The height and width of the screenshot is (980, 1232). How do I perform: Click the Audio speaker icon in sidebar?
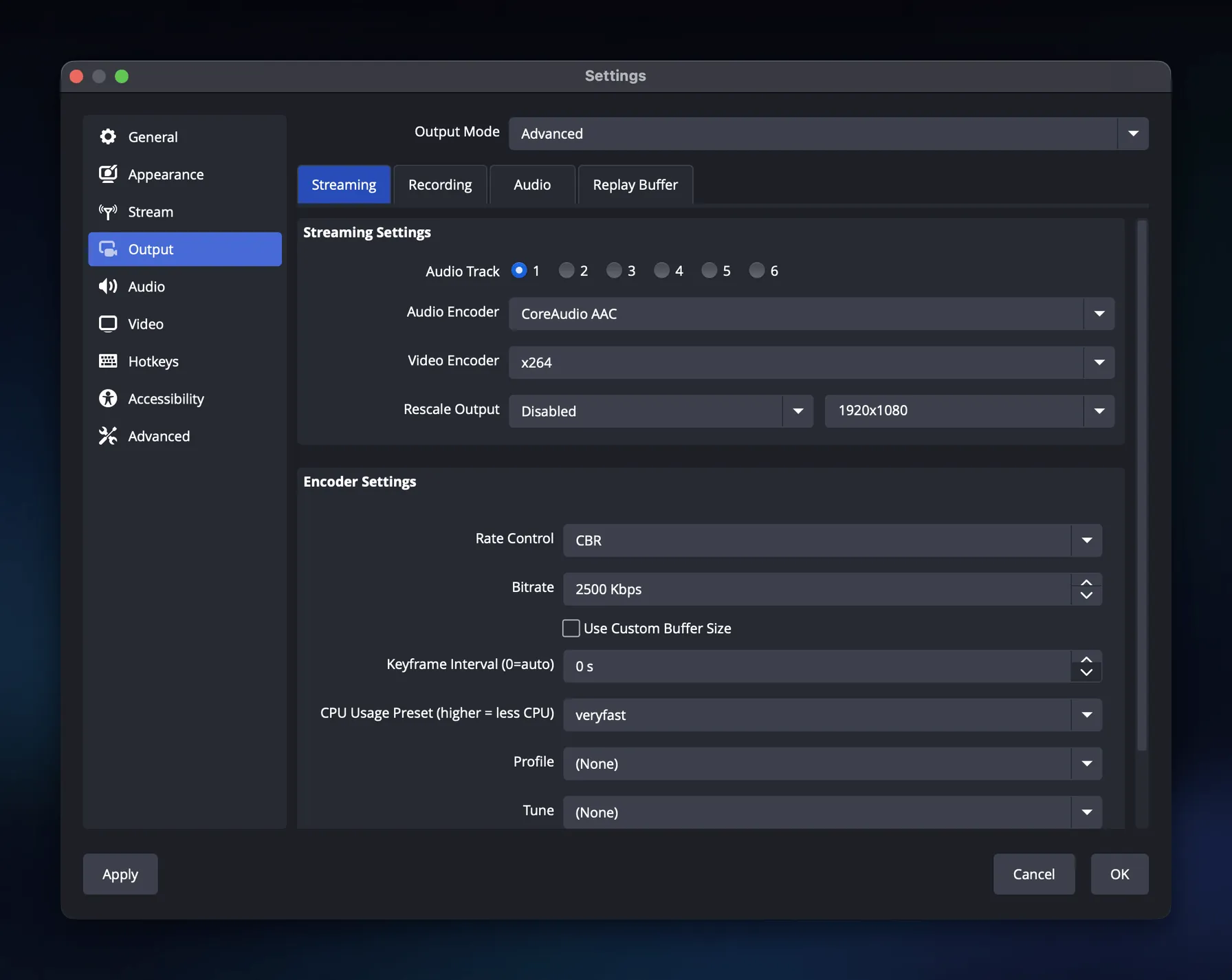(x=108, y=286)
